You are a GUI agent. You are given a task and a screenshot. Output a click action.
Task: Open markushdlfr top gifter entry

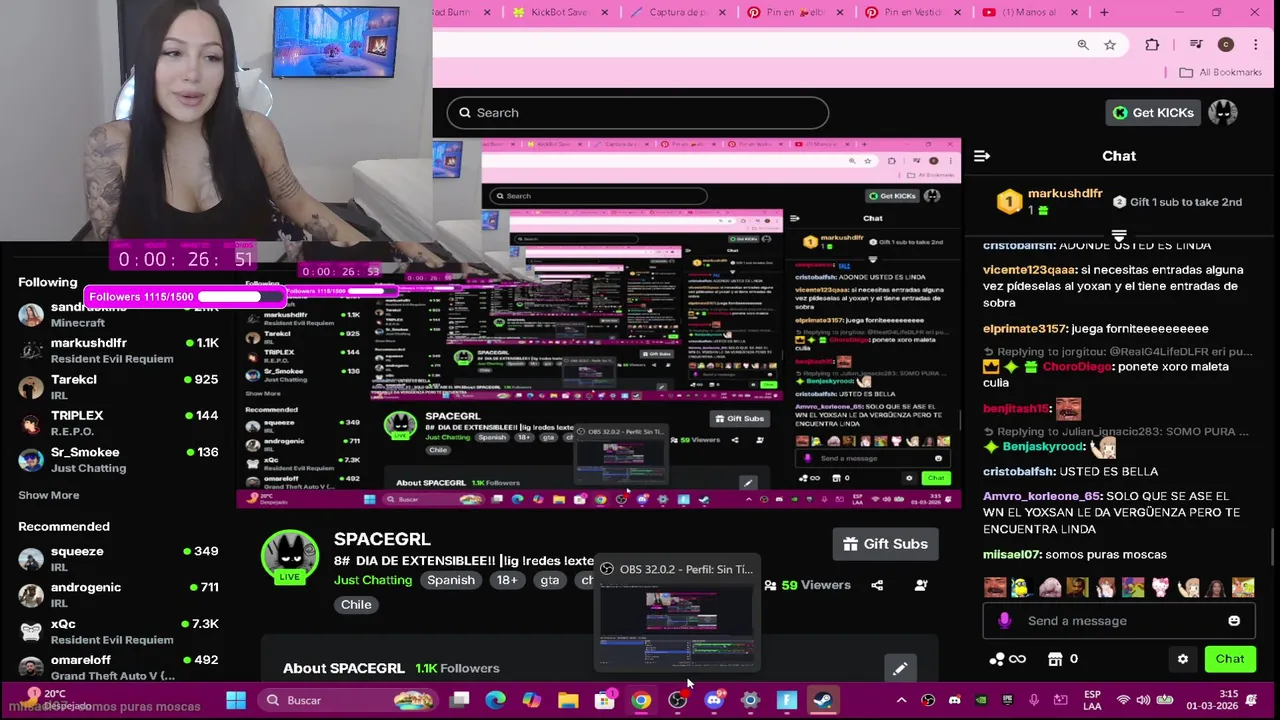[x=1051, y=201]
